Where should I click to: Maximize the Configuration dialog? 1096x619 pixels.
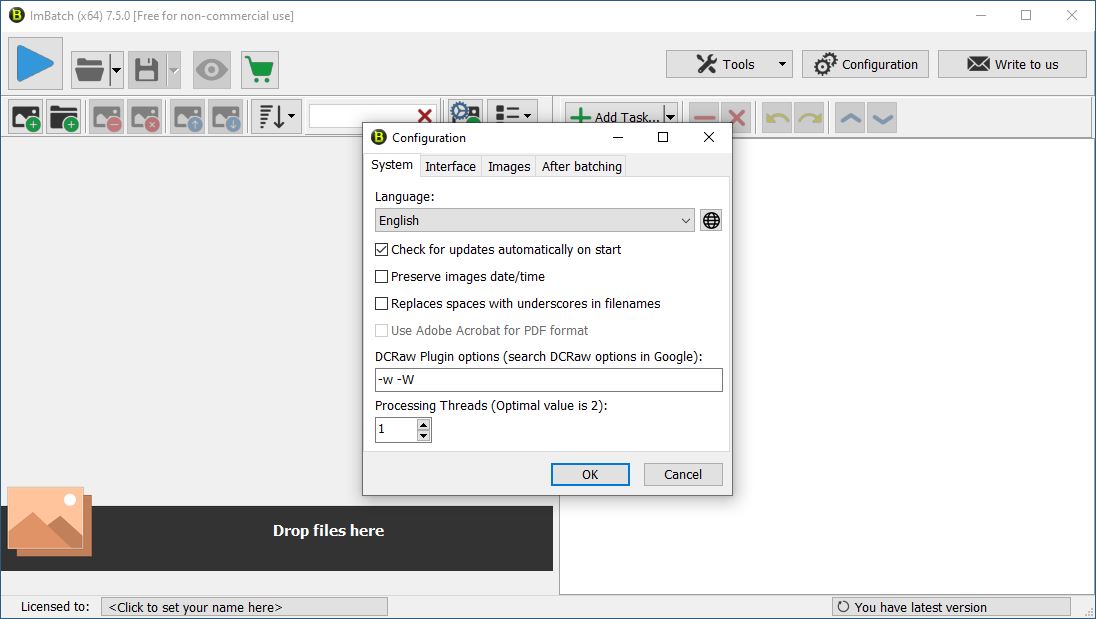pyautogui.click(x=663, y=137)
